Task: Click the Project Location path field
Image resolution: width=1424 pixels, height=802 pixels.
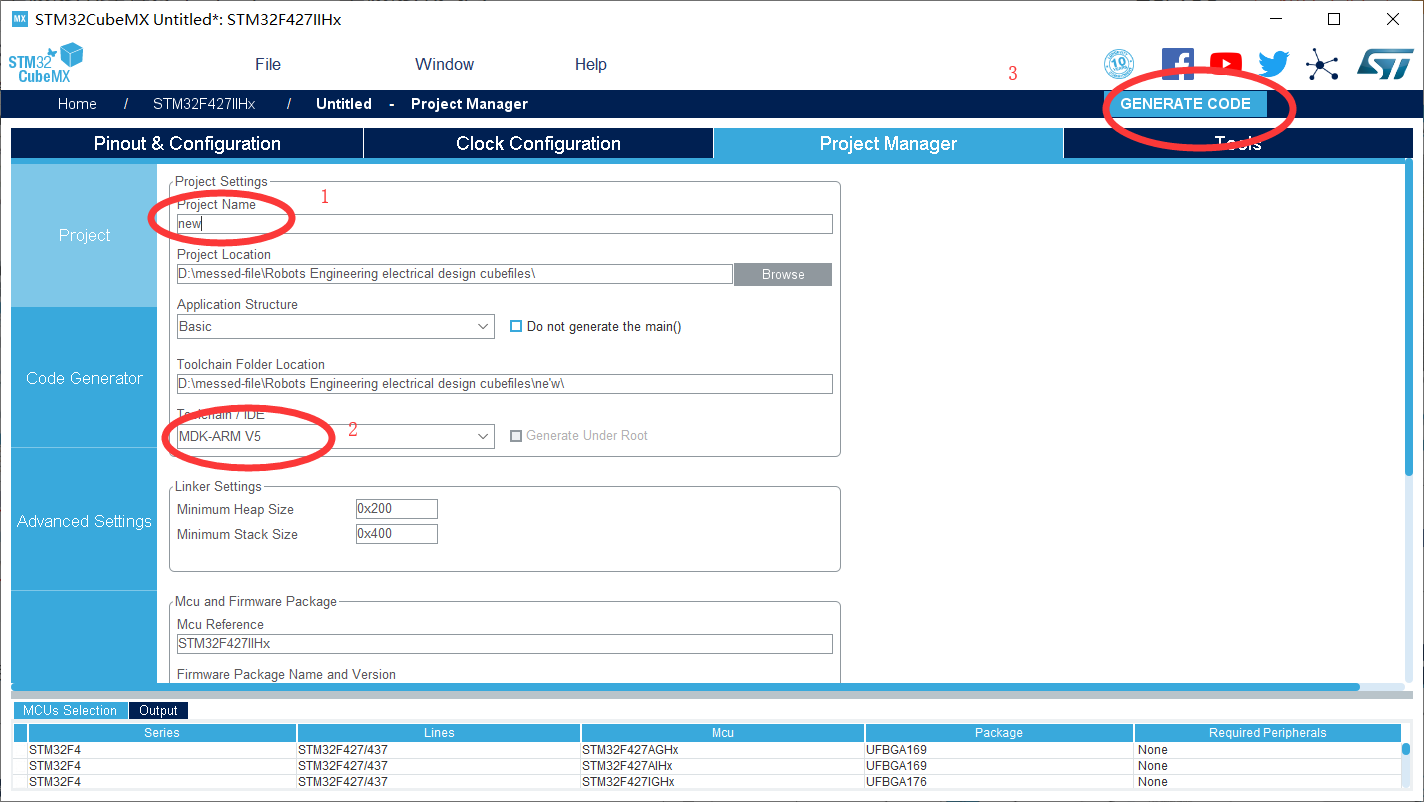Action: pos(454,274)
